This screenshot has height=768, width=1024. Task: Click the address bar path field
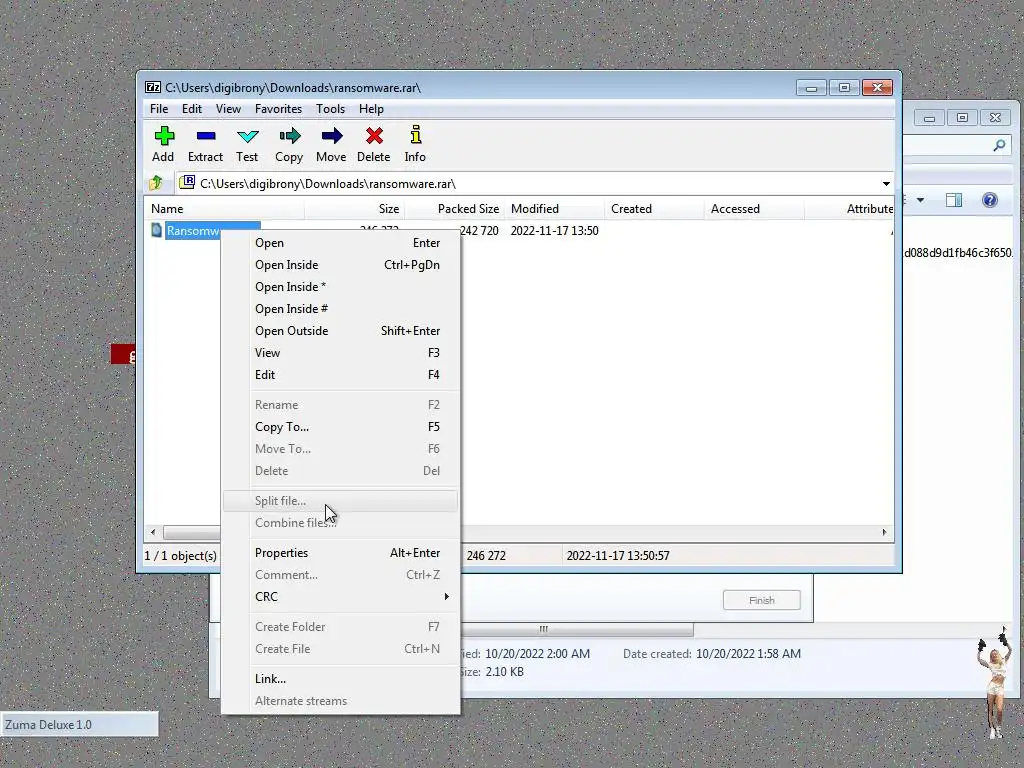click(x=534, y=184)
